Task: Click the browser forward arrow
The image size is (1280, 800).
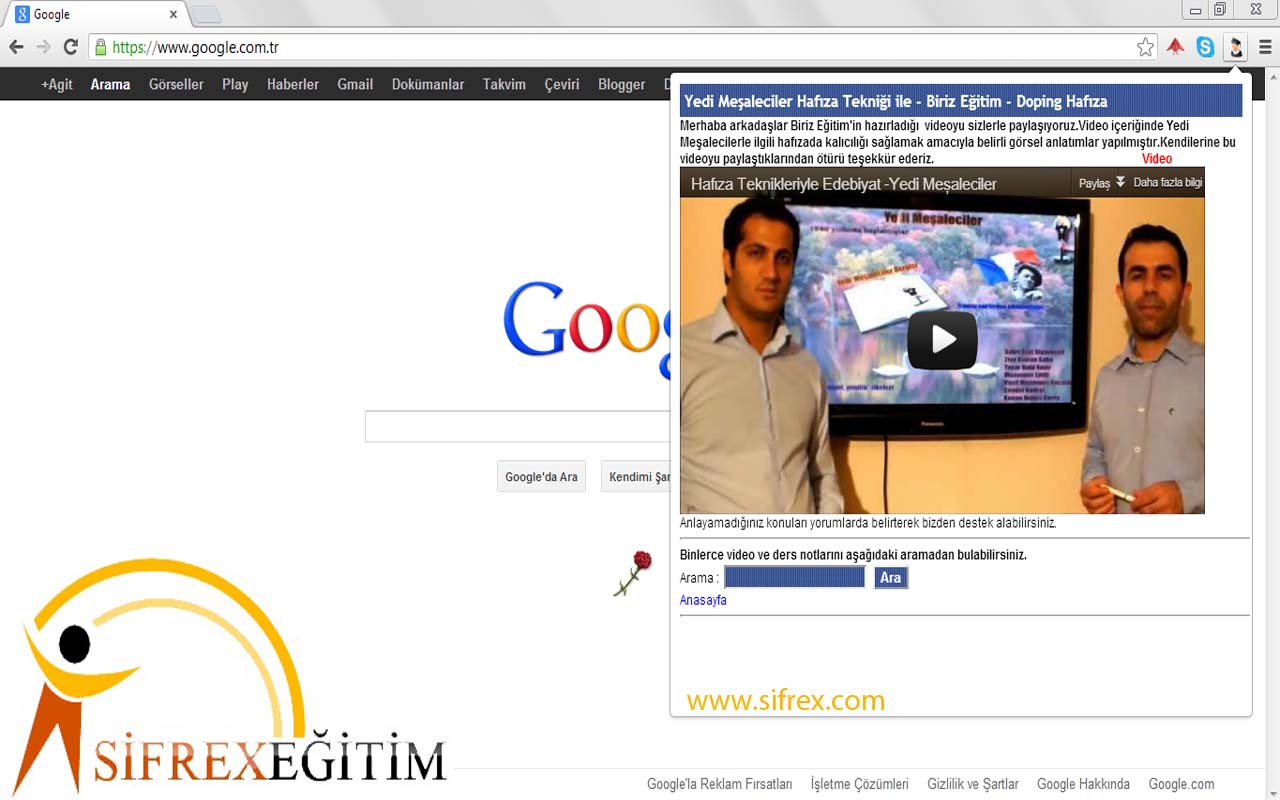Action: coord(43,47)
